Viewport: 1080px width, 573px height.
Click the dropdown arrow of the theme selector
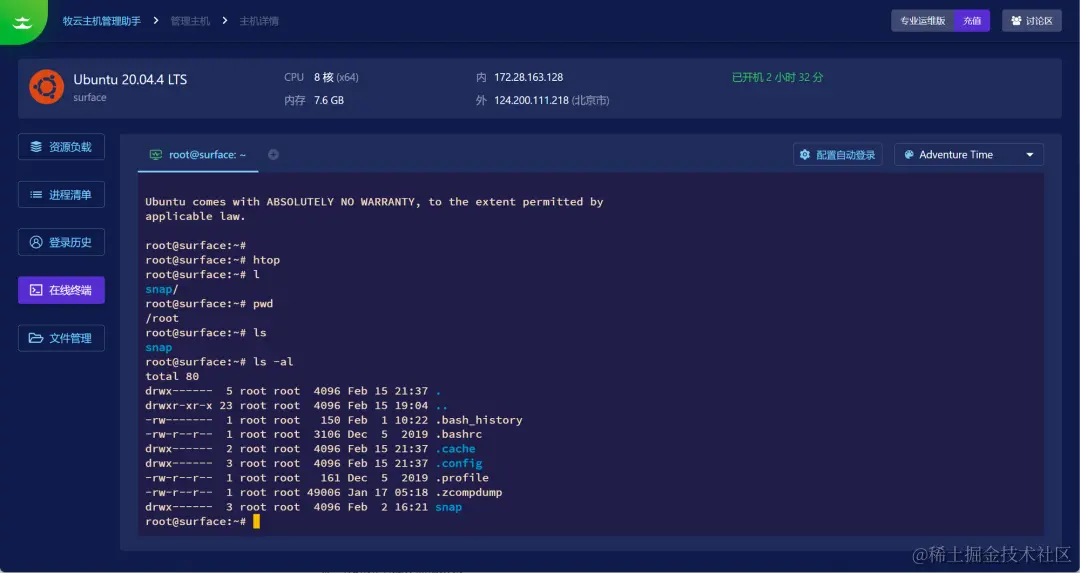click(x=1030, y=155)
